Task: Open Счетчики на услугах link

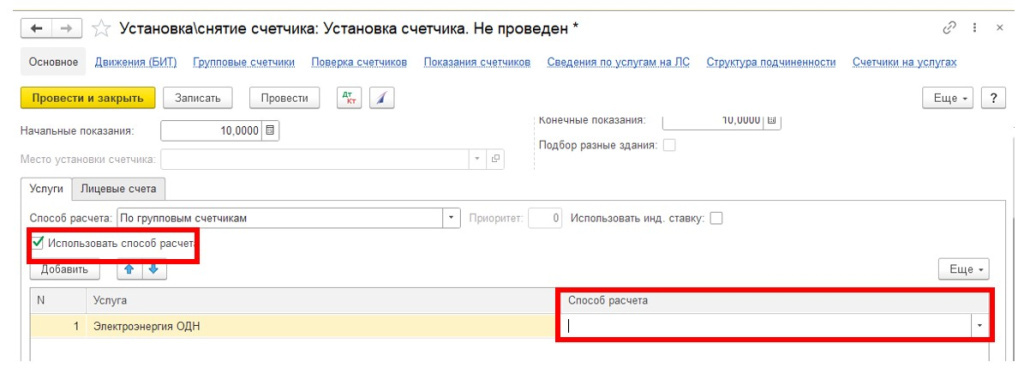Action: coord(904,62)
